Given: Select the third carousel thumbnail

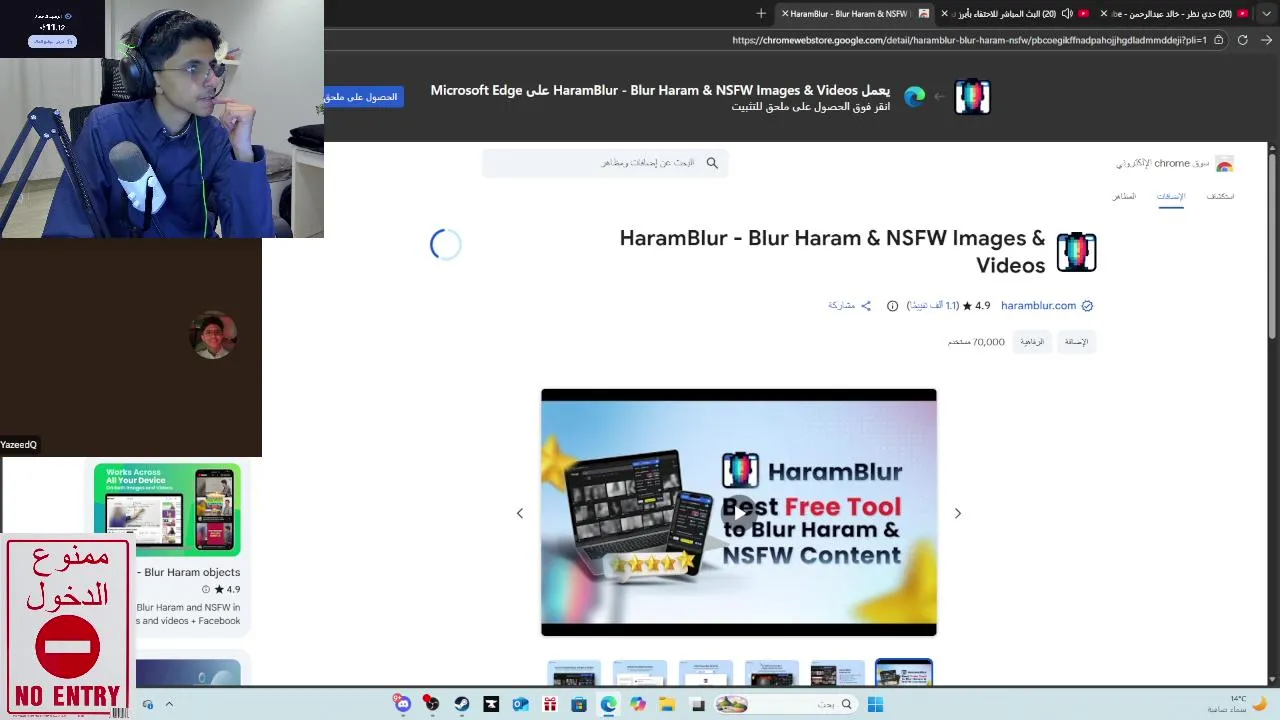Looking at the screenshot, I should pos(706,673).
